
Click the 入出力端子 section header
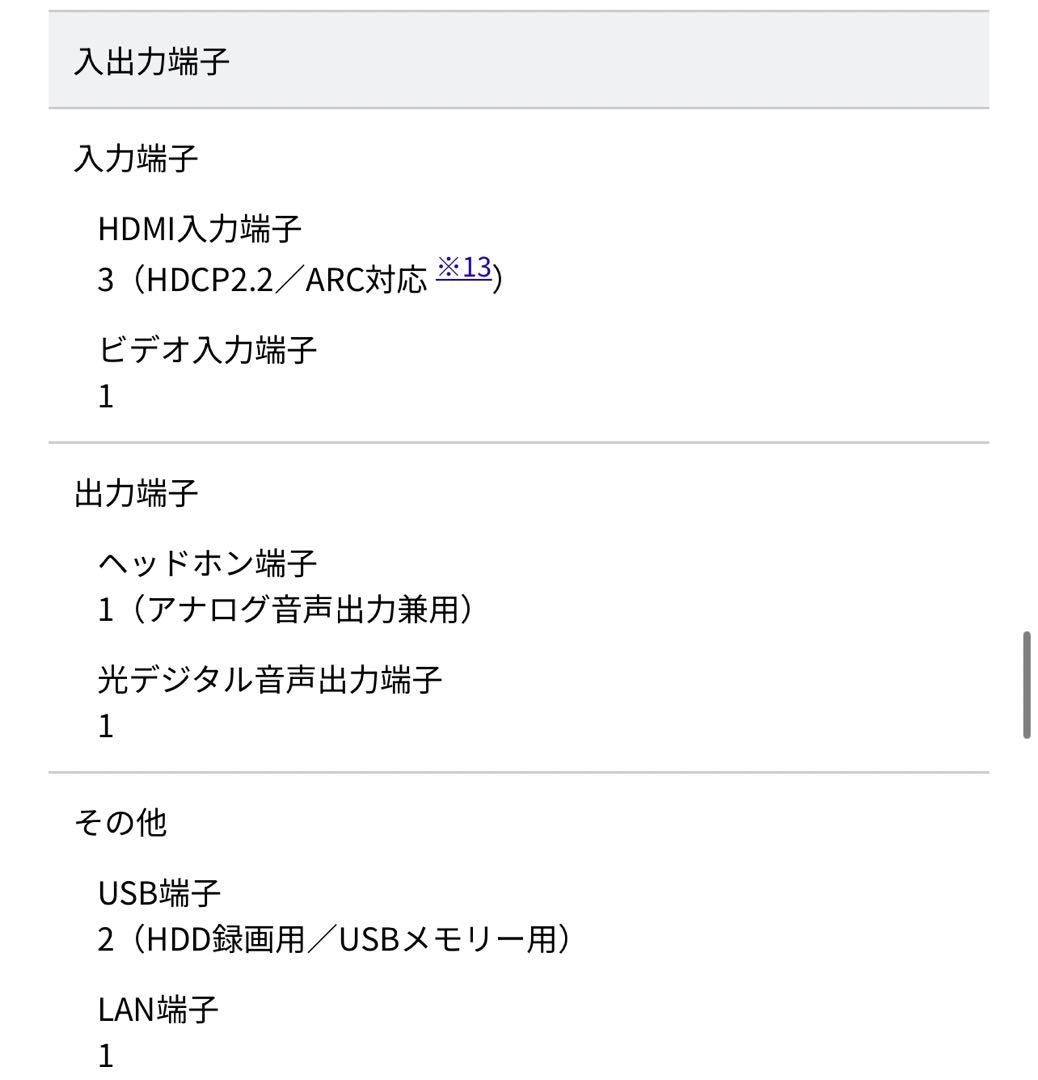151,63
